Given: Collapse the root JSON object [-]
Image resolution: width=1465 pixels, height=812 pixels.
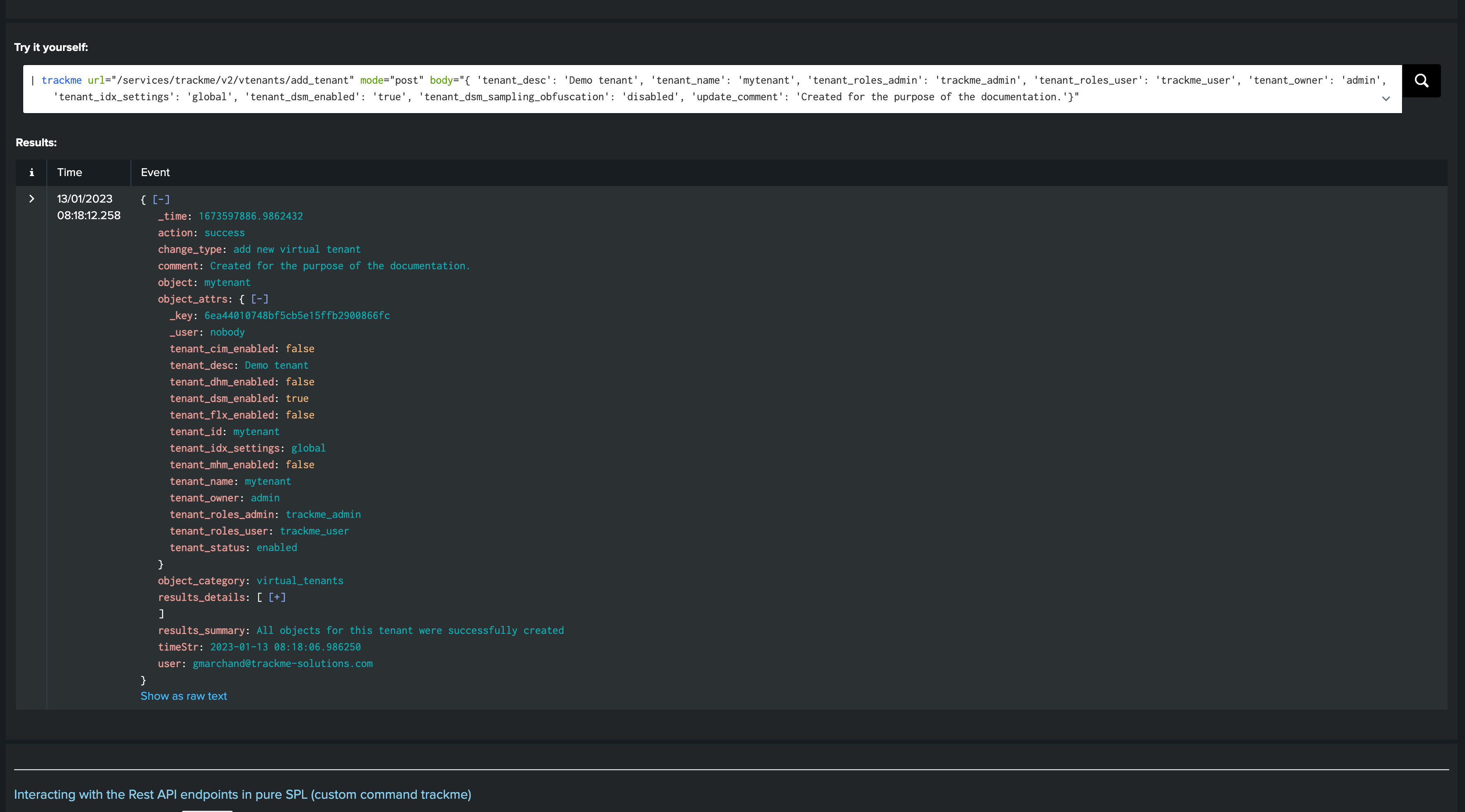Looking at the screenshot, I should tap(161, 200).
